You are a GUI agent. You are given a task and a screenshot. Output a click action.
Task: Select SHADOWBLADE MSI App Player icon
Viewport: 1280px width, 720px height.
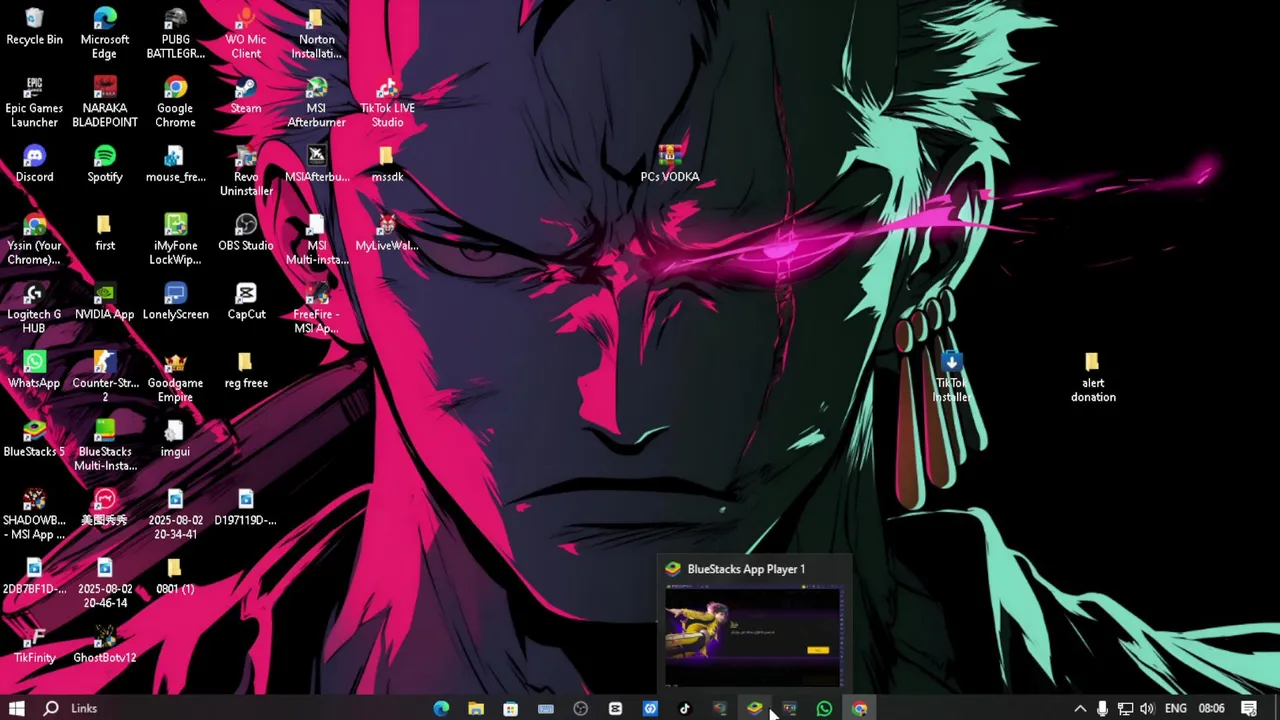point(34,515)
